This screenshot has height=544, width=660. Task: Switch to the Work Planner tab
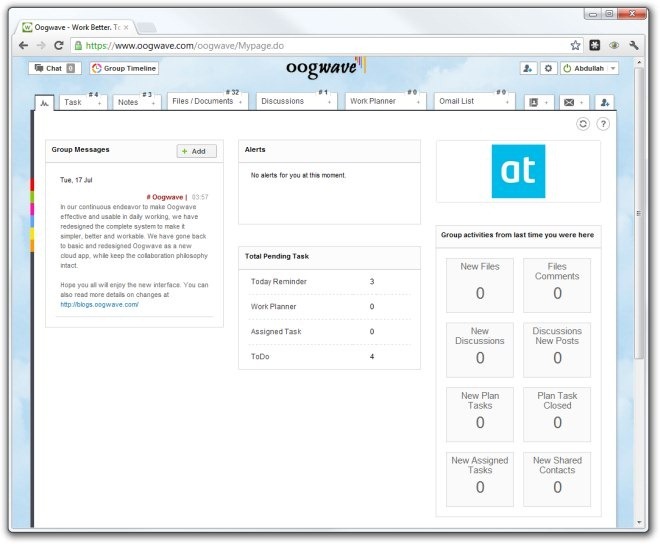click(x=373, y=101)
